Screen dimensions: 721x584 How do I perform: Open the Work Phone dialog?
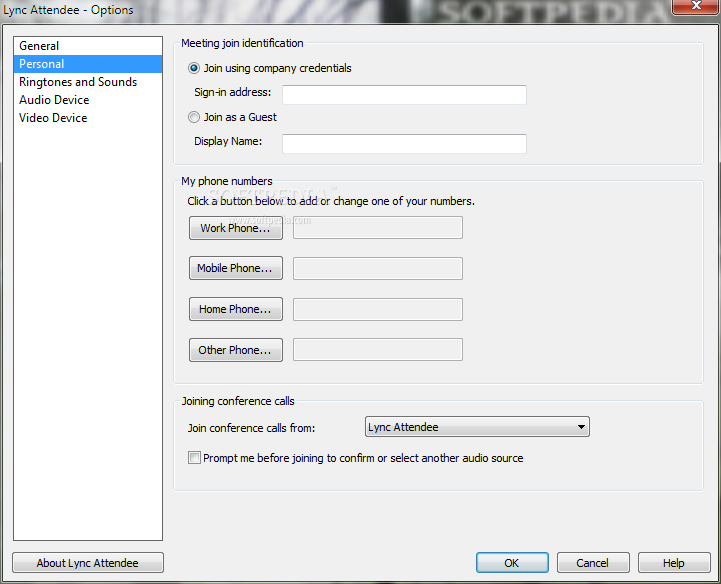coord(236,228)
